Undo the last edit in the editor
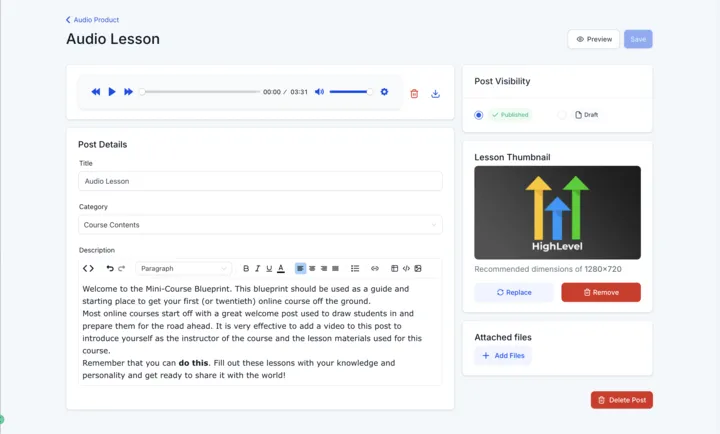Image resolution: width=720 pixels, height=434 pixels. pos(110,269)
